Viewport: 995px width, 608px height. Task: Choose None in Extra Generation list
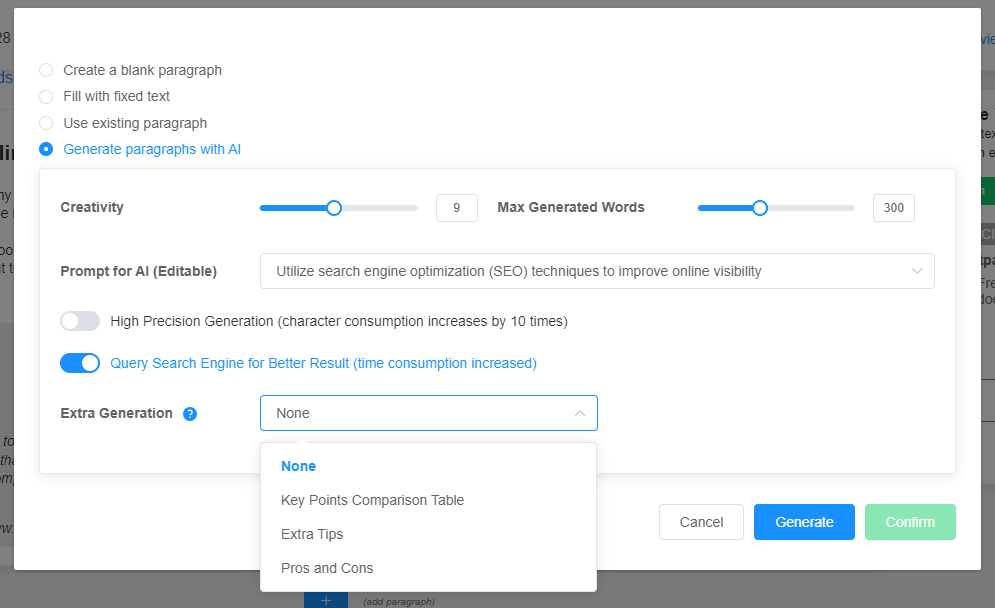428,466
